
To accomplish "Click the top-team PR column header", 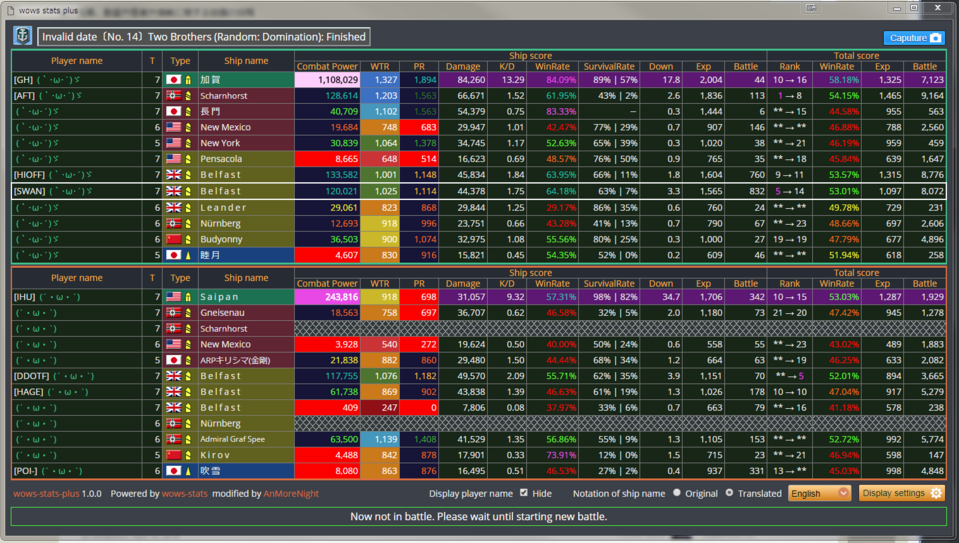I will click(x=419, y=67).
